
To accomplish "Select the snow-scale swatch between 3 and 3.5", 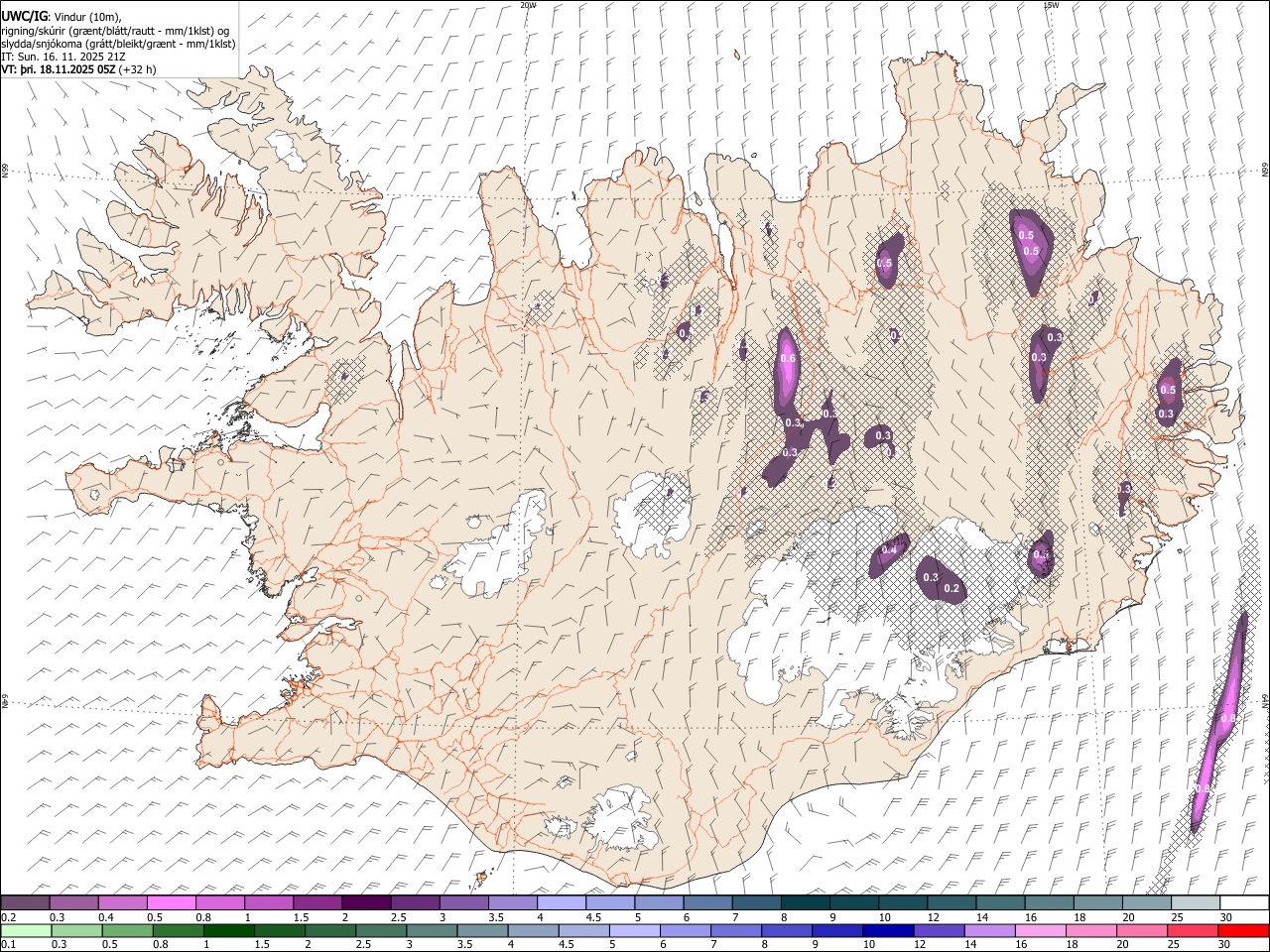I will [463, 902].
